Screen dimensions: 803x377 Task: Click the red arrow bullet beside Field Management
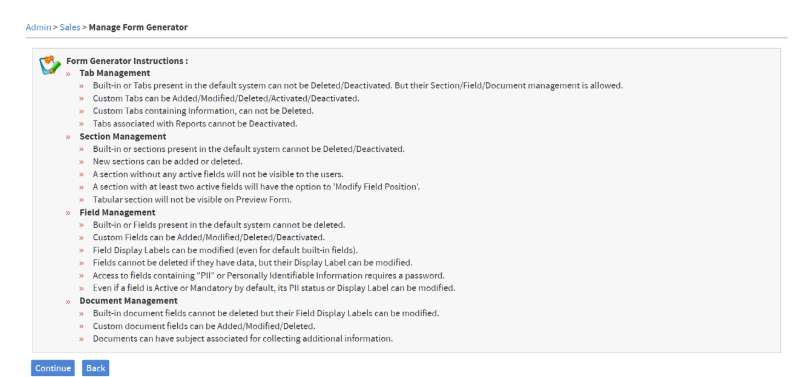[68, 213]
